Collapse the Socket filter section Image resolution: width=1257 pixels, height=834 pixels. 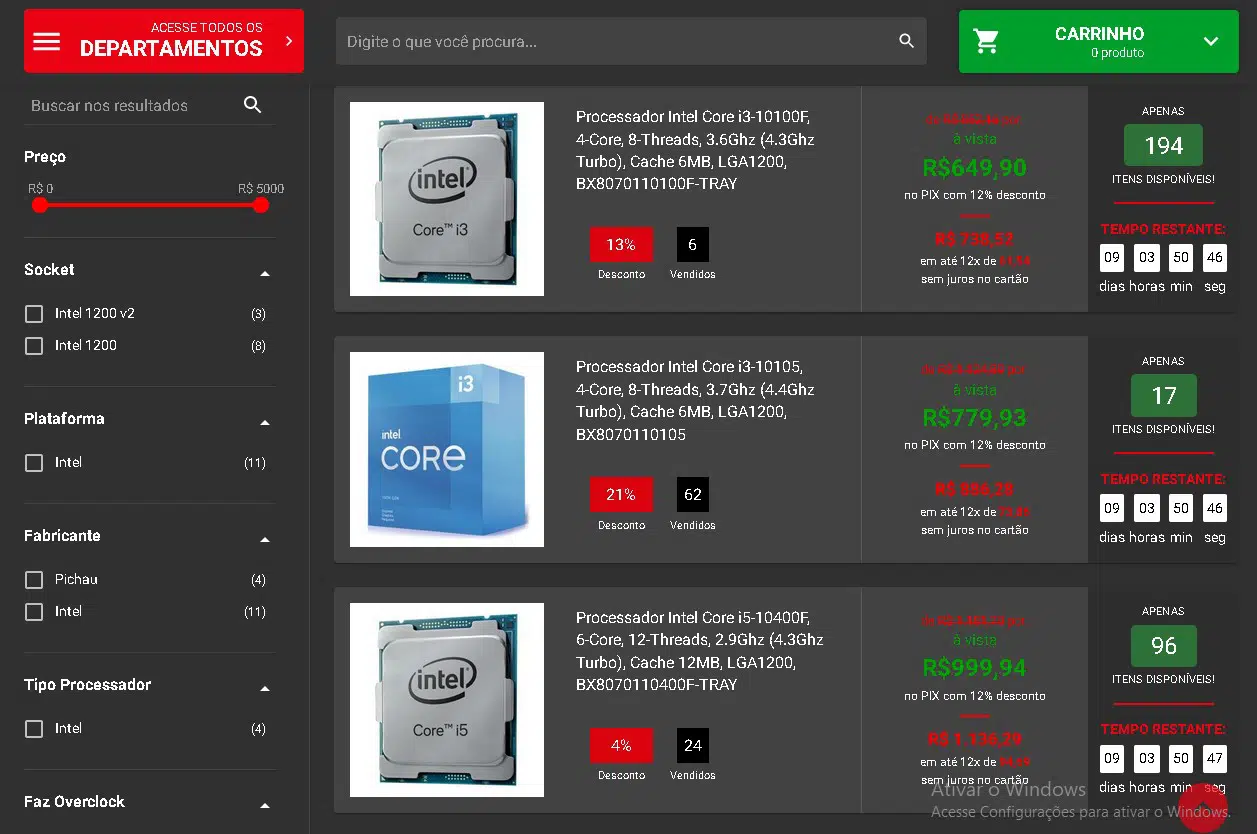click(x=265, y=273)
